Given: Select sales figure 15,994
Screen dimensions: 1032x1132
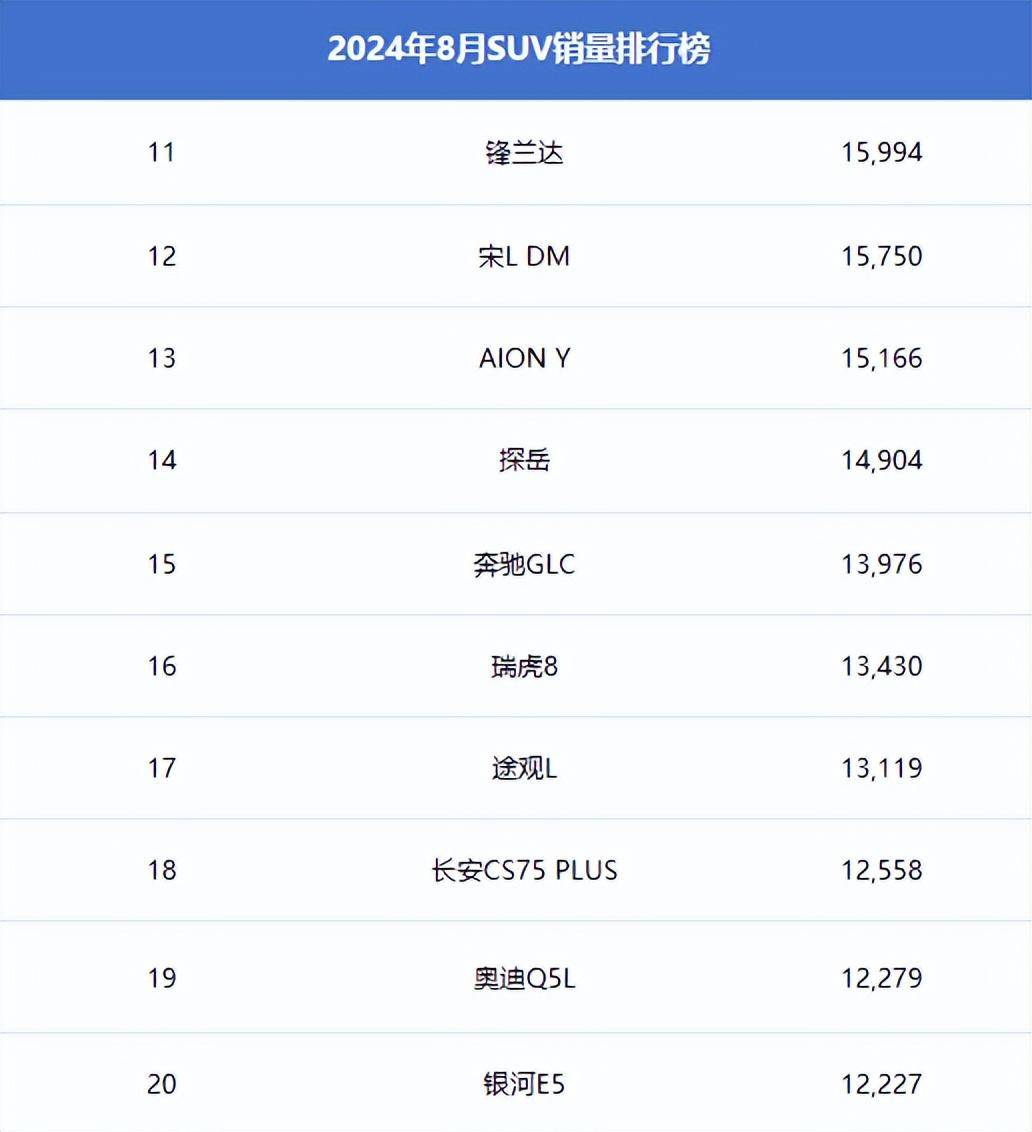Looking at the screenshot, I should tap(882, 152).
